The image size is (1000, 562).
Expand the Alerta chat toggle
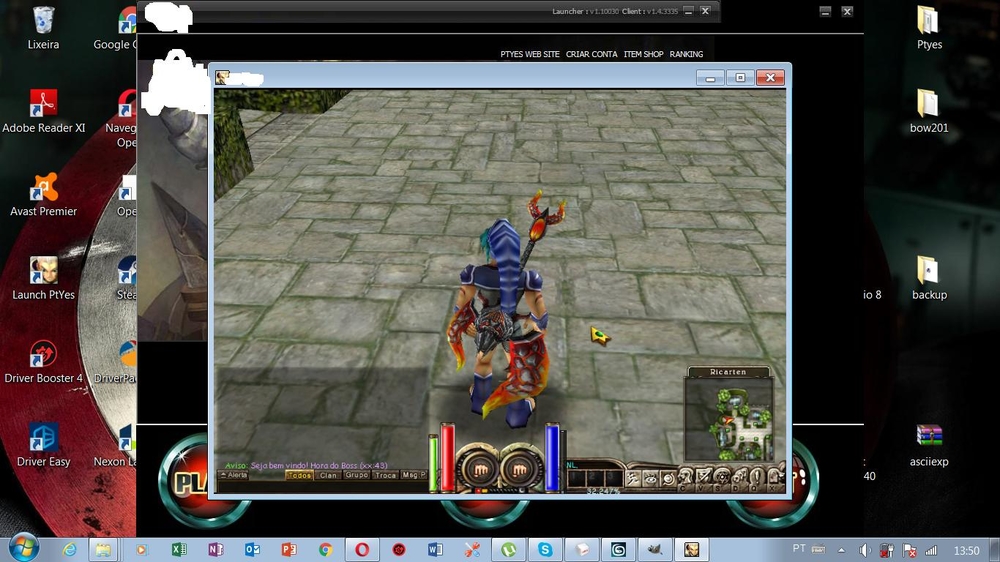coord(234,475)
